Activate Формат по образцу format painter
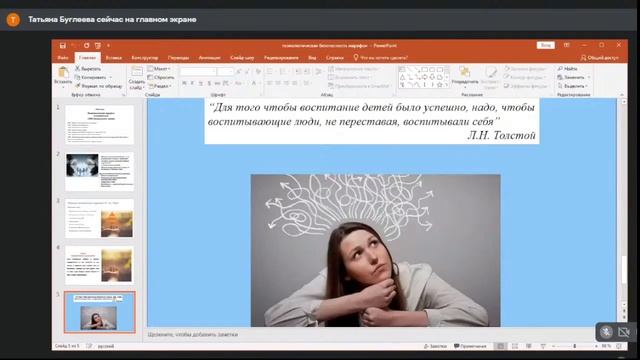640x360 pixels. (98, 86)
